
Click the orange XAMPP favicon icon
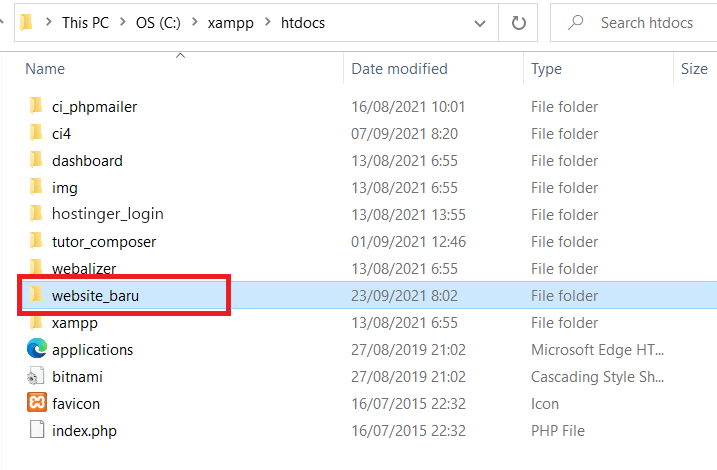(36, 404)
